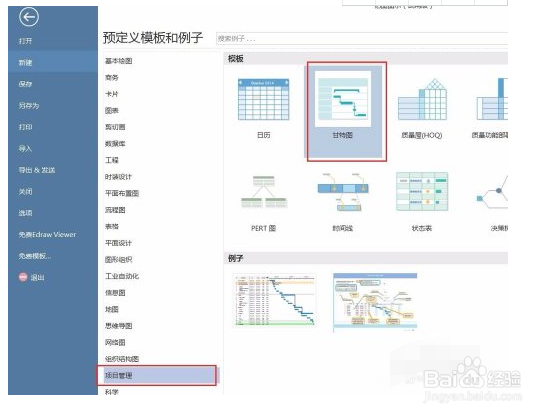Select the 图形组织 category
The width and height of the screenshot is (552, 416).
(x=118, y=259)
